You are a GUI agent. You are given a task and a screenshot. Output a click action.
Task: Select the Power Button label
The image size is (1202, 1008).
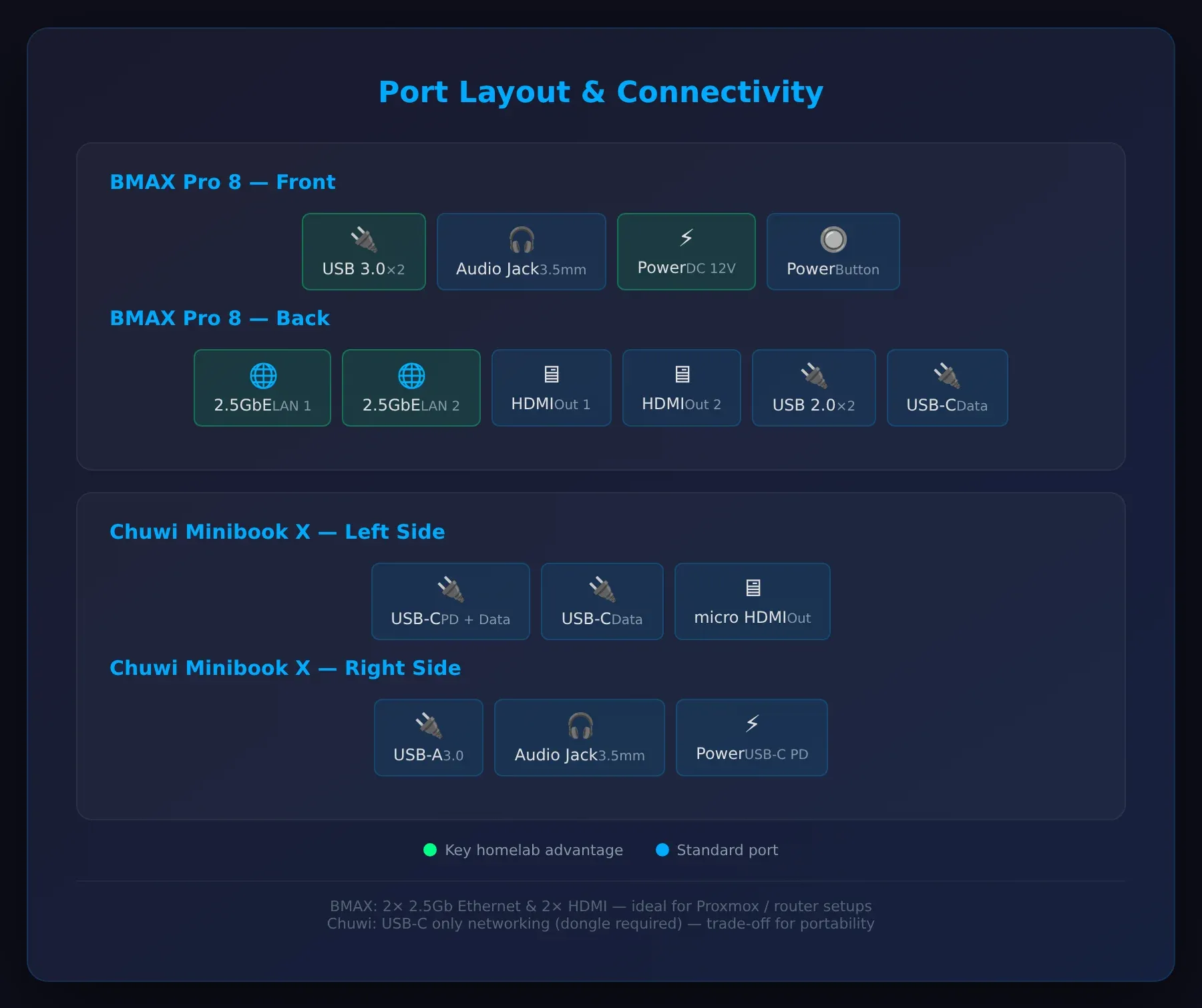(833, 269)
